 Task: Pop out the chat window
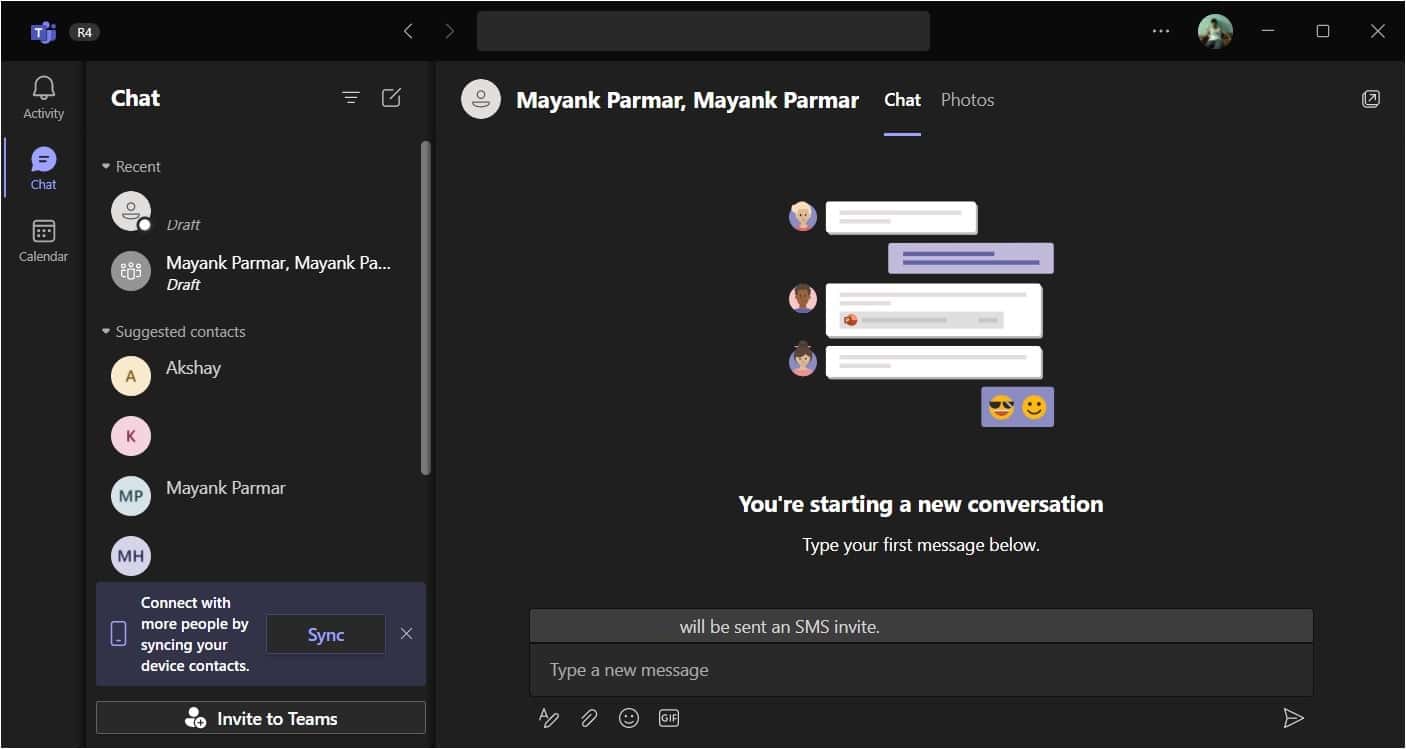point(1371,99)
